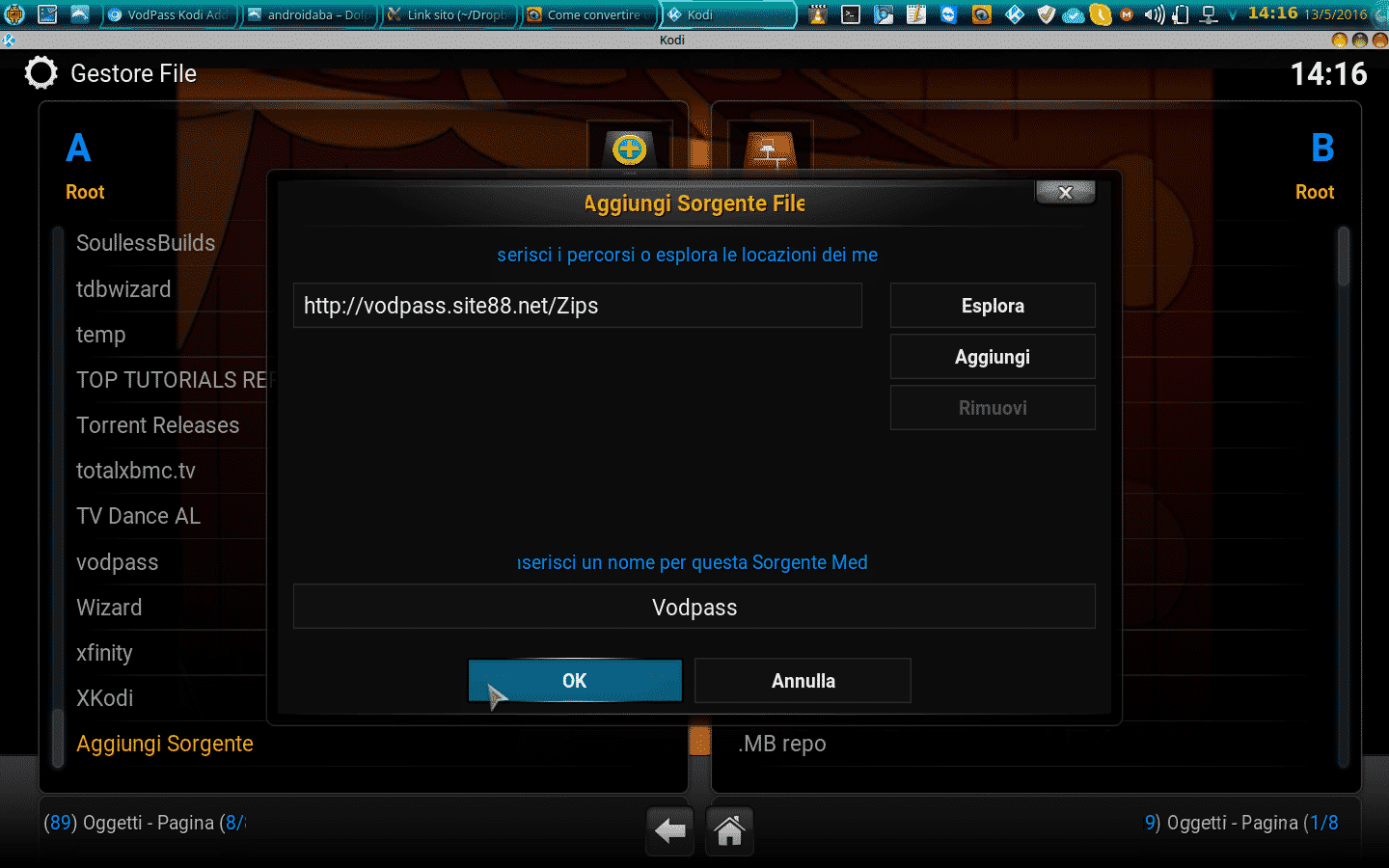Select the SoullessBuilds source in panel A
Image resolution: width=1389 pixels, height=868 pixels.
(146, 243)
